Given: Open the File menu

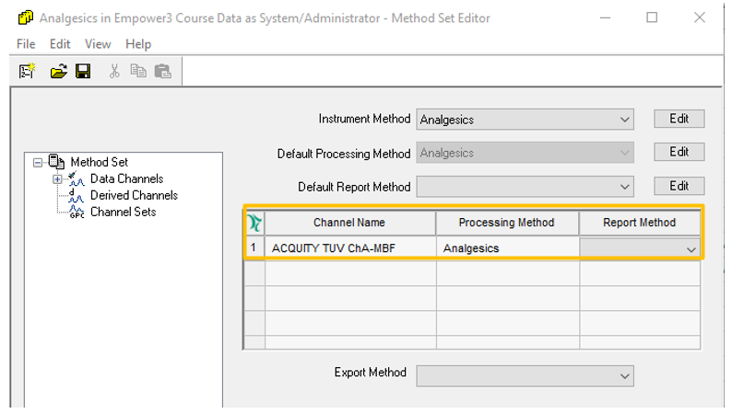Looking at the screenshot, I should pos(26,44).
